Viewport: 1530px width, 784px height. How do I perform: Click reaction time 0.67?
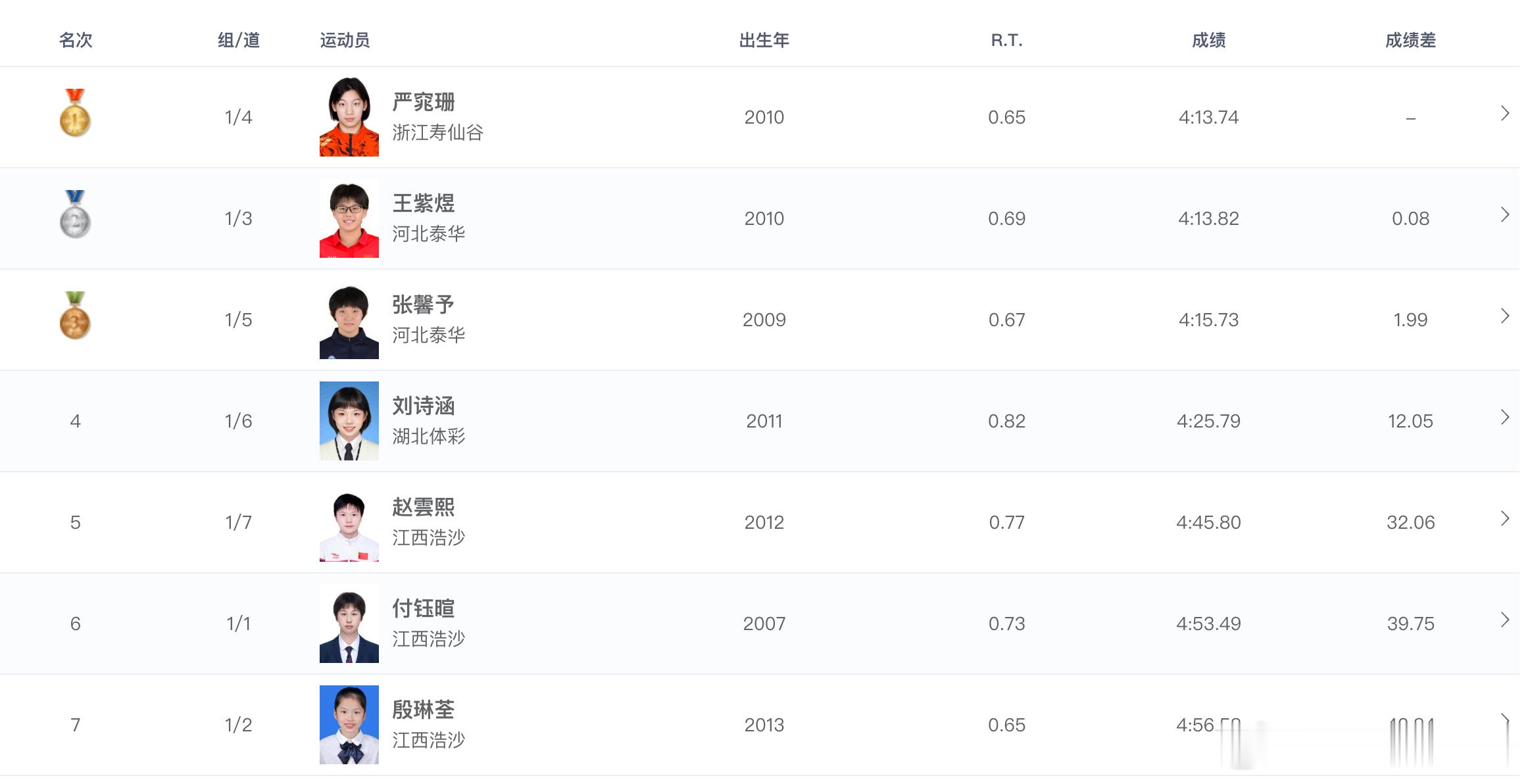click(1007, 320)
